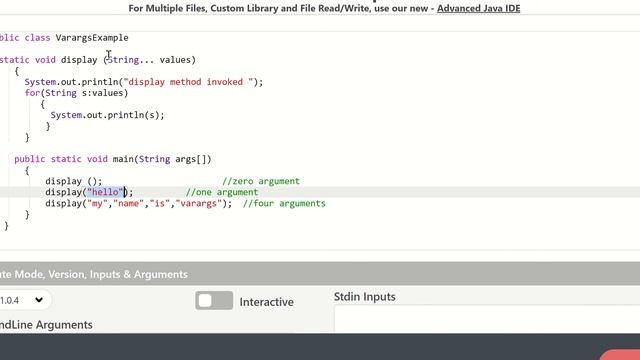Click the CommandLine Arguments label
Image resolution: width=640 pixels, height=360 pixels.
[x=46, y=325]
